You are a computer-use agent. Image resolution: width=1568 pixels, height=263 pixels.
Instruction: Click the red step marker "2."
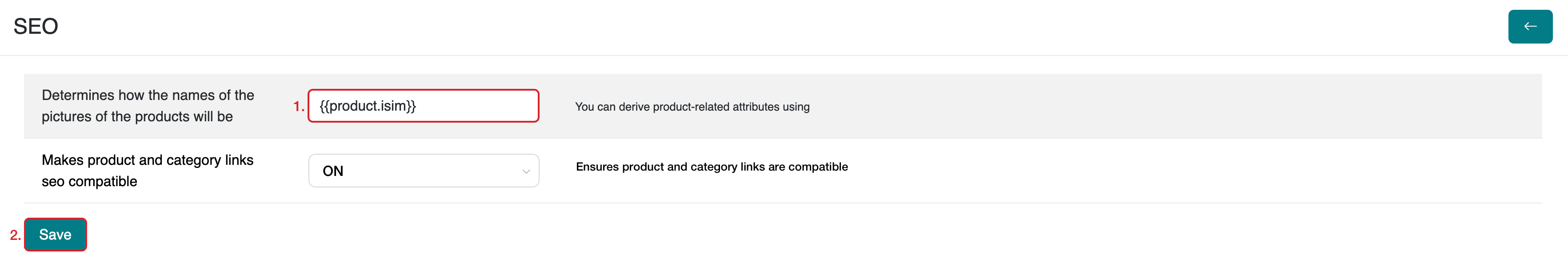[15, 235]
